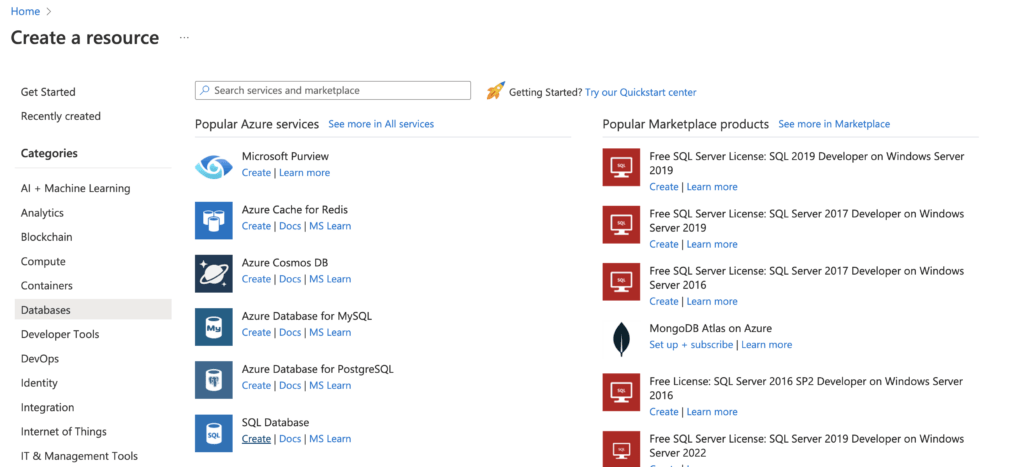1024x467 pixels.
Task: Open MS Learn for Azure Database for PostgreSQL
Action: [x=330, y=385]
